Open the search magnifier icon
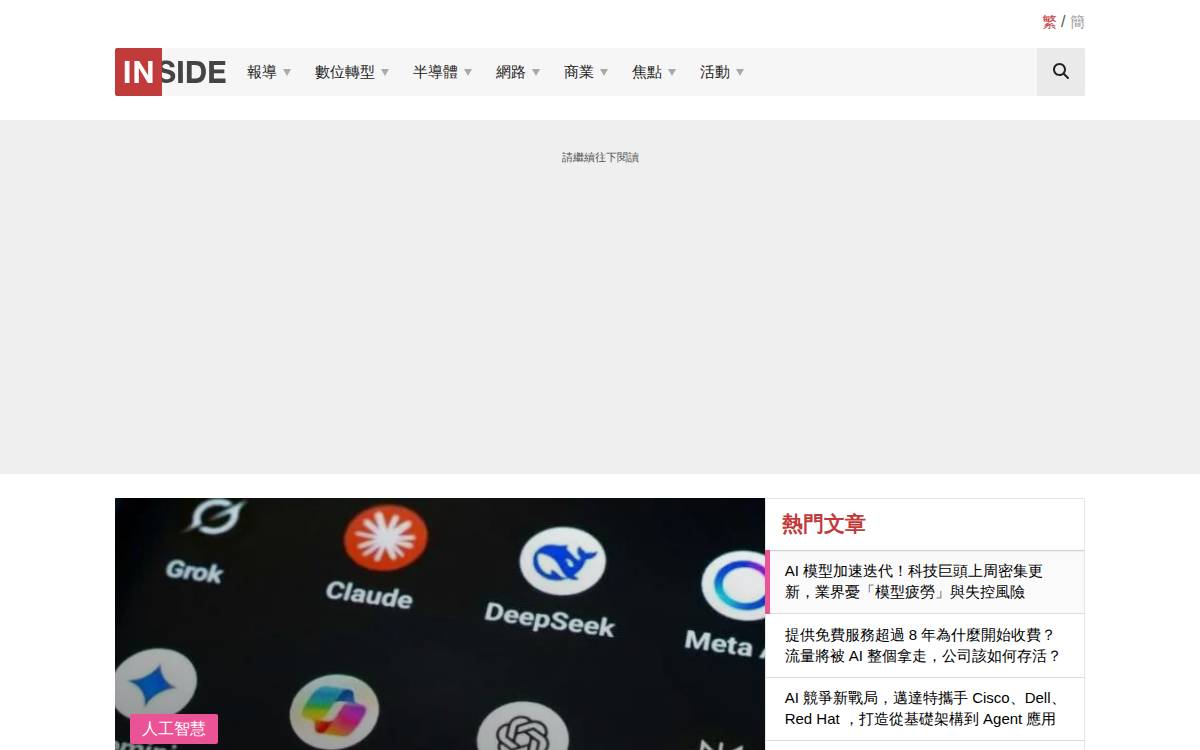 [1061, 72]
